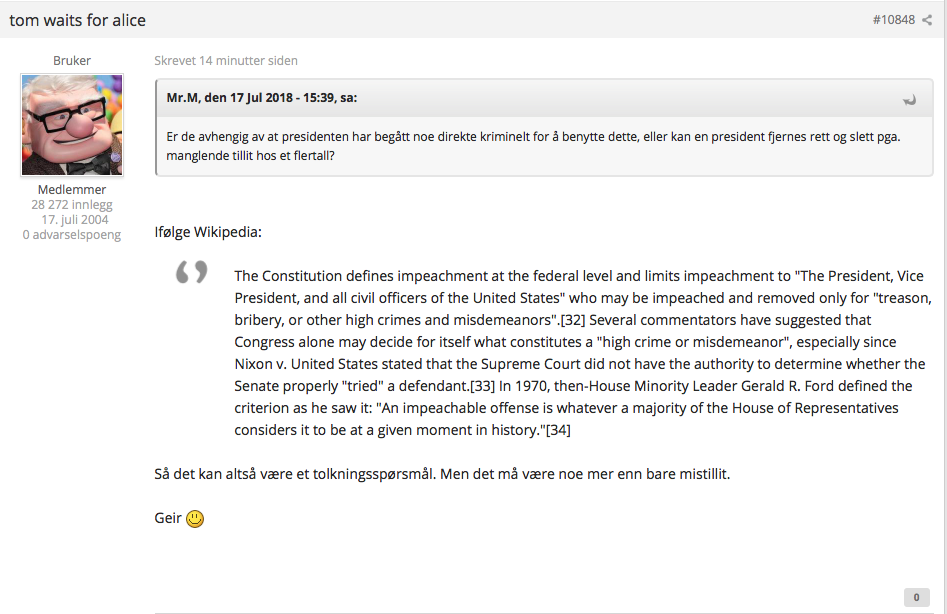Click the [33] citation reference

482,386
